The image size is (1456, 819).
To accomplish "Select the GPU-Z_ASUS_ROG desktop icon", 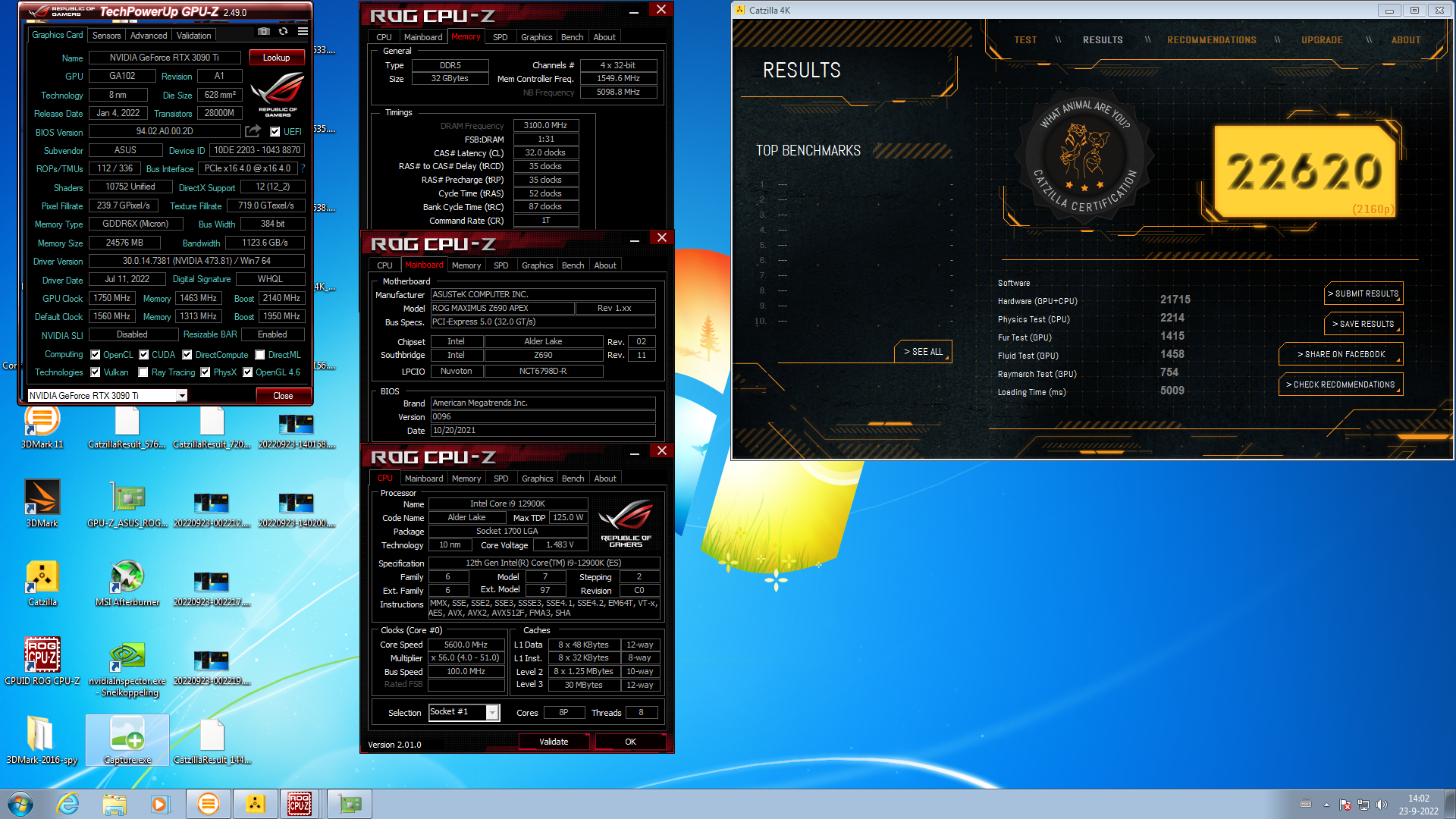I will 127,504.
